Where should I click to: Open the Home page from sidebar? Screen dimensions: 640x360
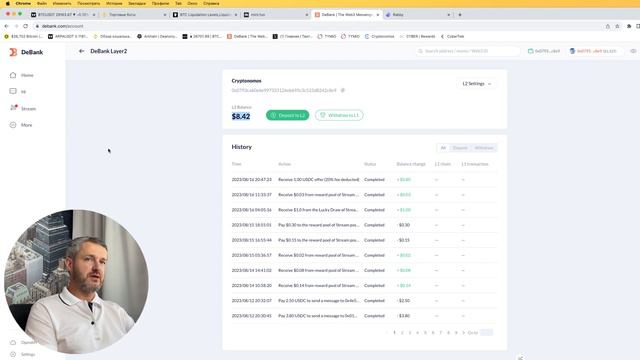point(22,75)
